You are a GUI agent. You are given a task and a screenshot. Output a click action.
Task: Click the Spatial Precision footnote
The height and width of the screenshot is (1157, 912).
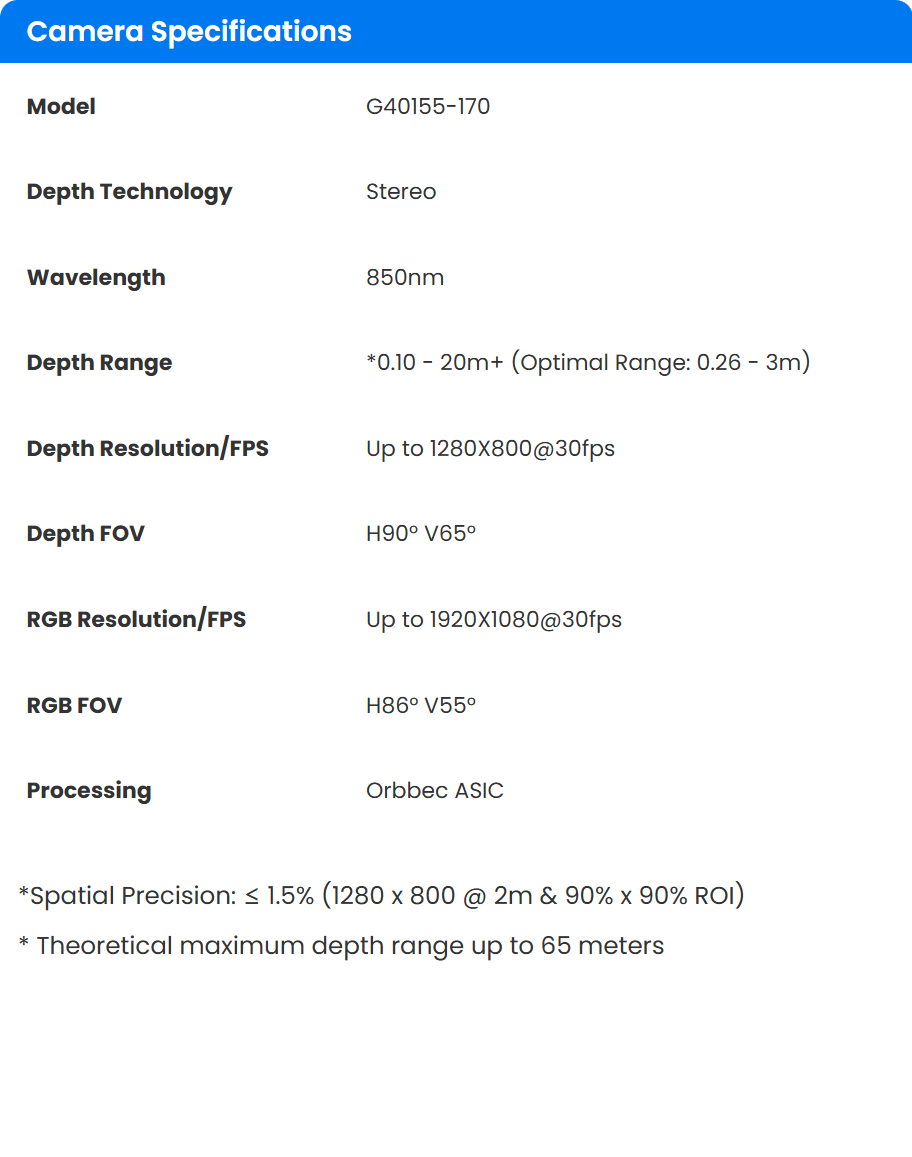(381, 896)
